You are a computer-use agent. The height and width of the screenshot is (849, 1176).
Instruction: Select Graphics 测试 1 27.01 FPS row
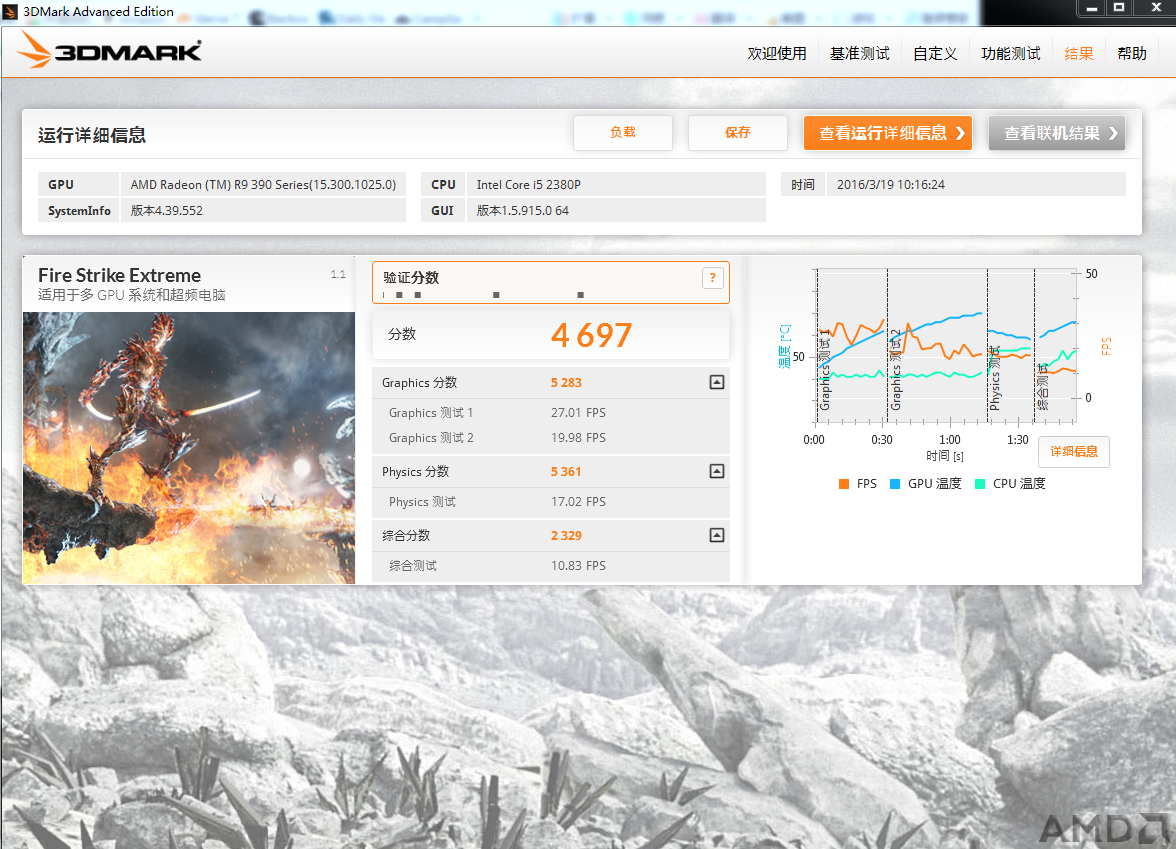tap(550, 412)
